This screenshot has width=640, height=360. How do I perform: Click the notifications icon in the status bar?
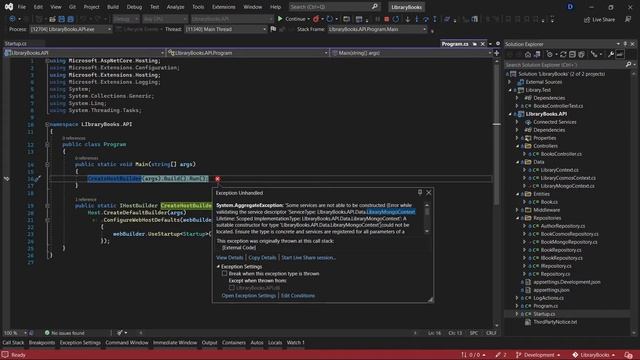click(x=629, y=355)
